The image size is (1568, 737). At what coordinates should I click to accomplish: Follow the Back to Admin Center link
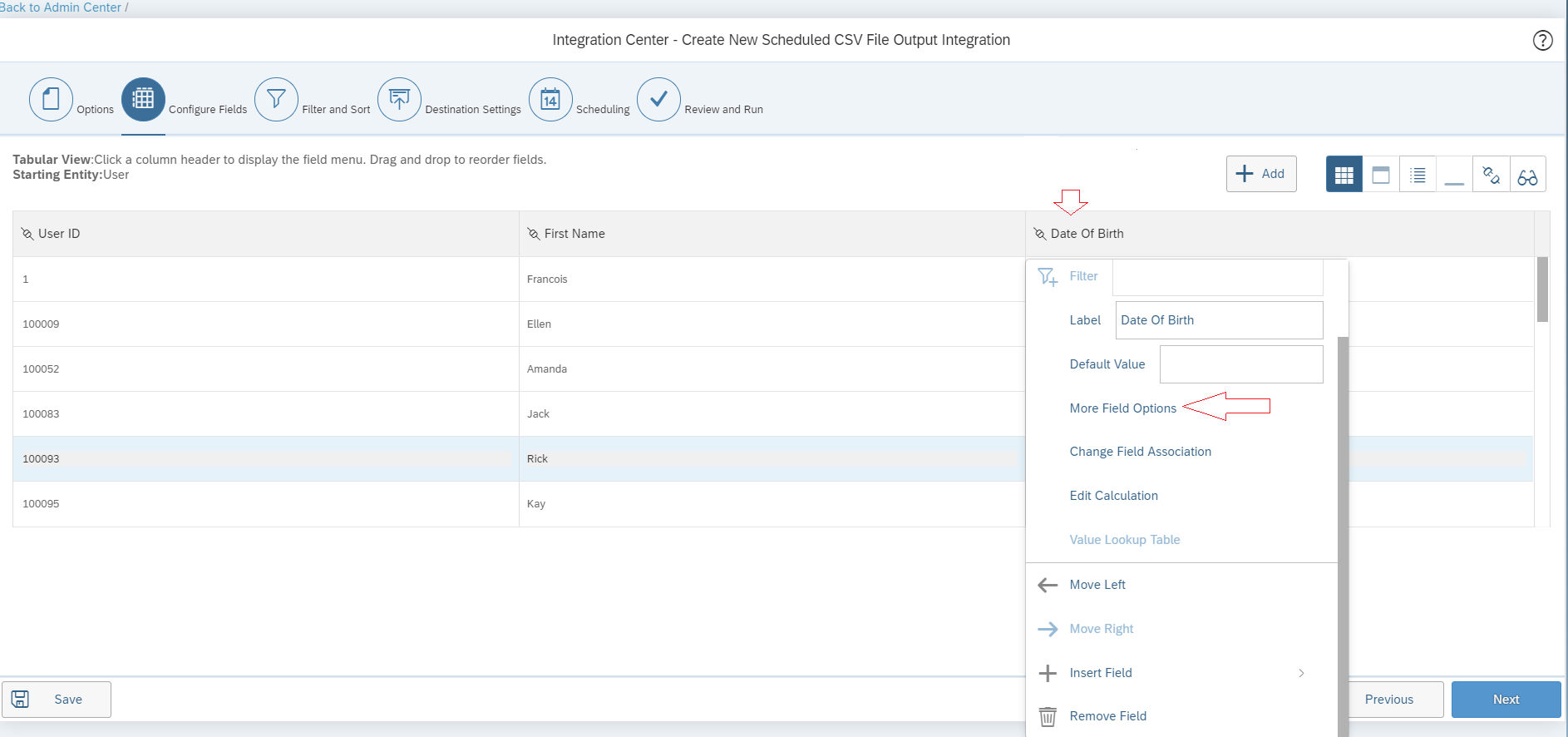(x=60, y=7)
